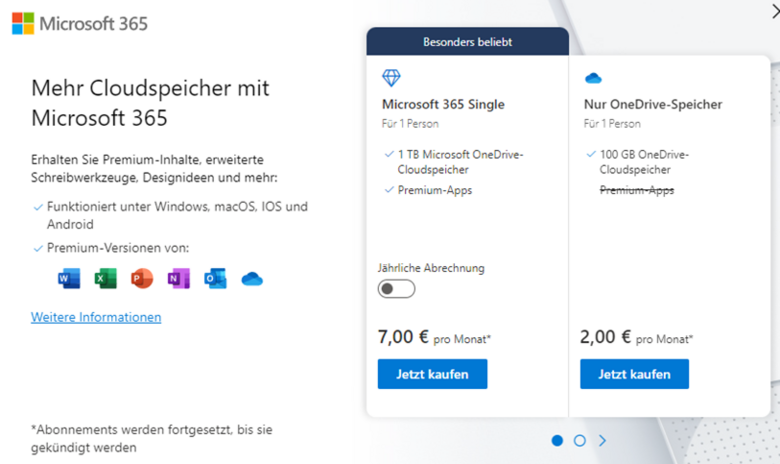Screen dimensions: 780x464
Task: Click the Microsoft 365 logo
Action: [80, 23]
